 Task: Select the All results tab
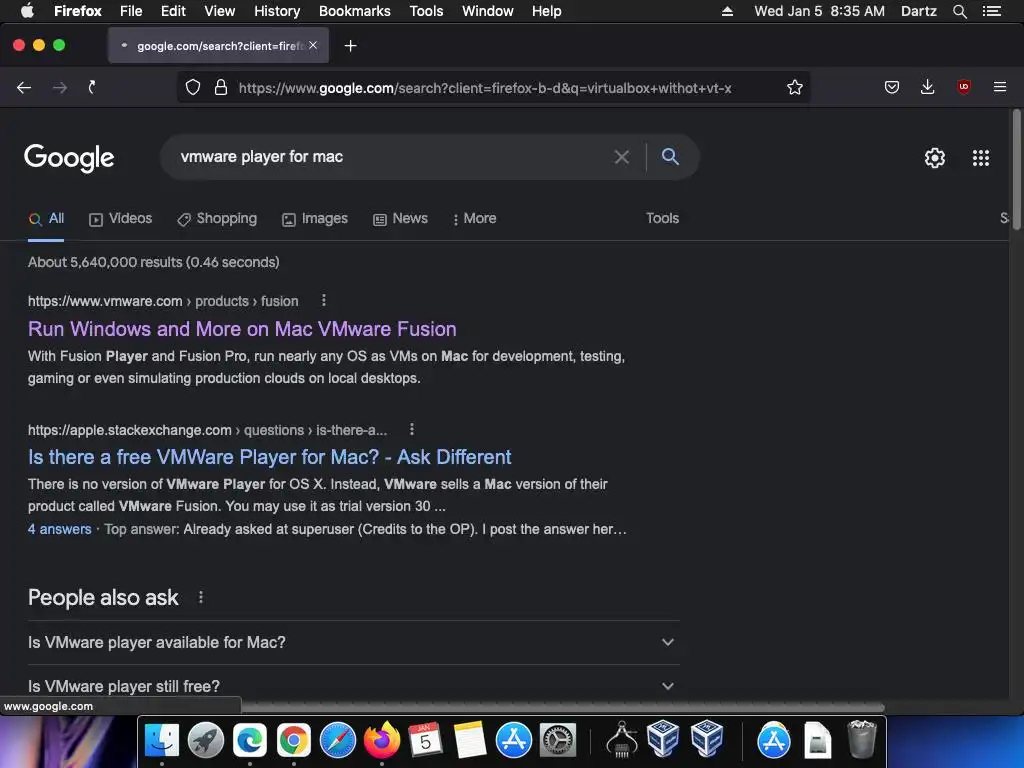pos(46,219)
